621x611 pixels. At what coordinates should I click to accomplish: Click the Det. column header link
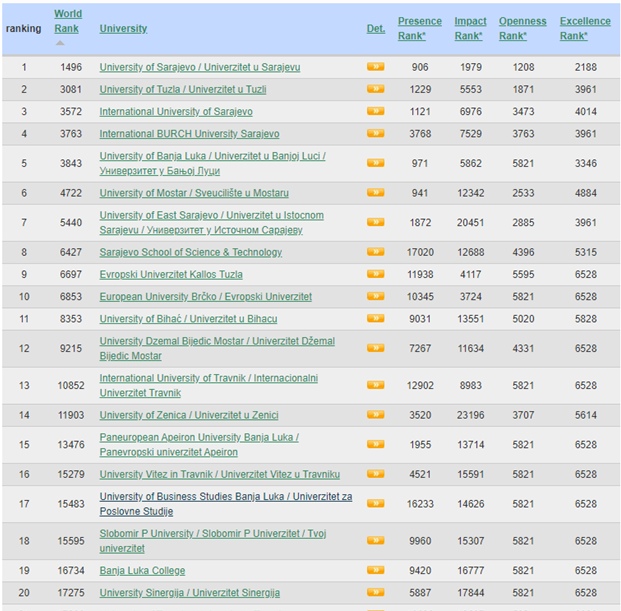point(375,28)
